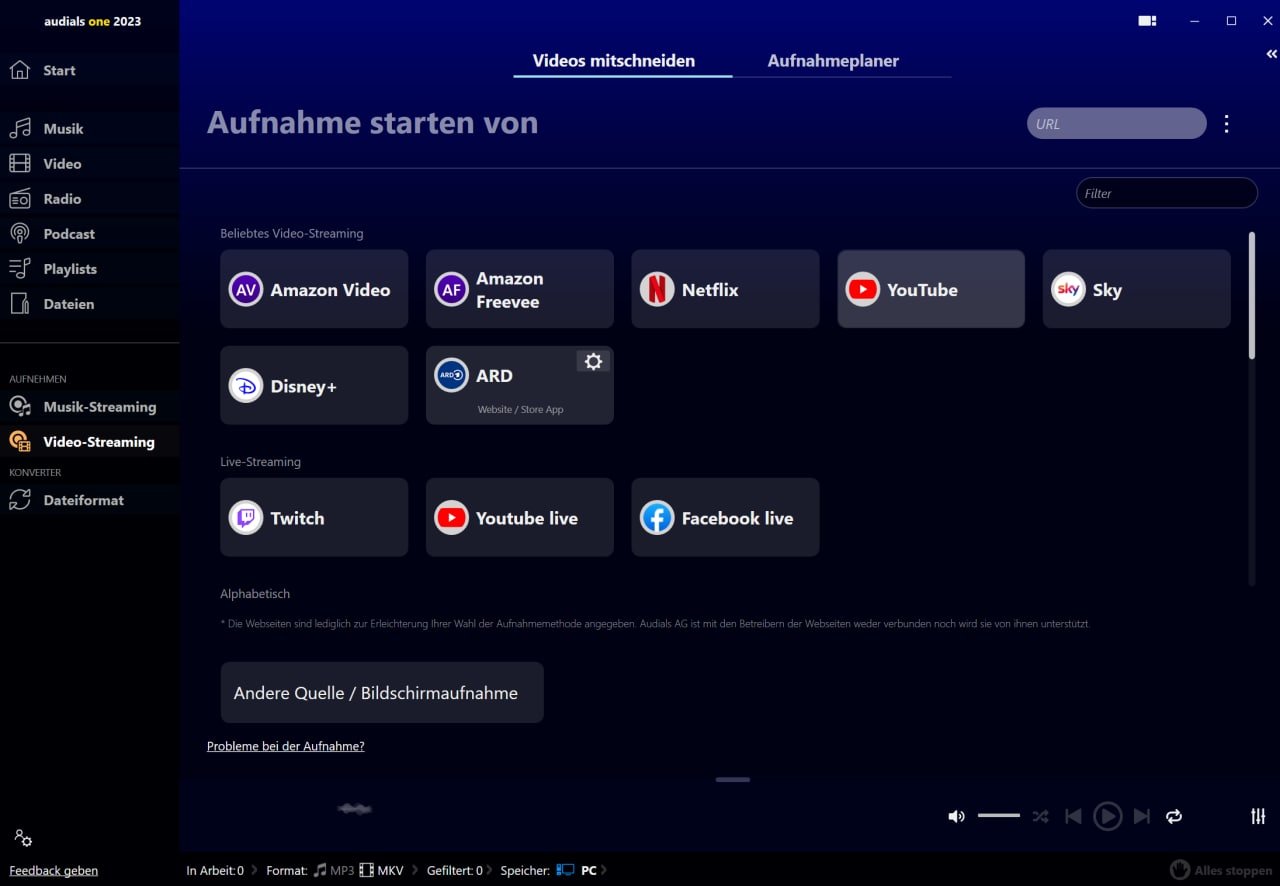
Task: Select the Videos mitschneiden tab
Action: (x=614, y=61)
